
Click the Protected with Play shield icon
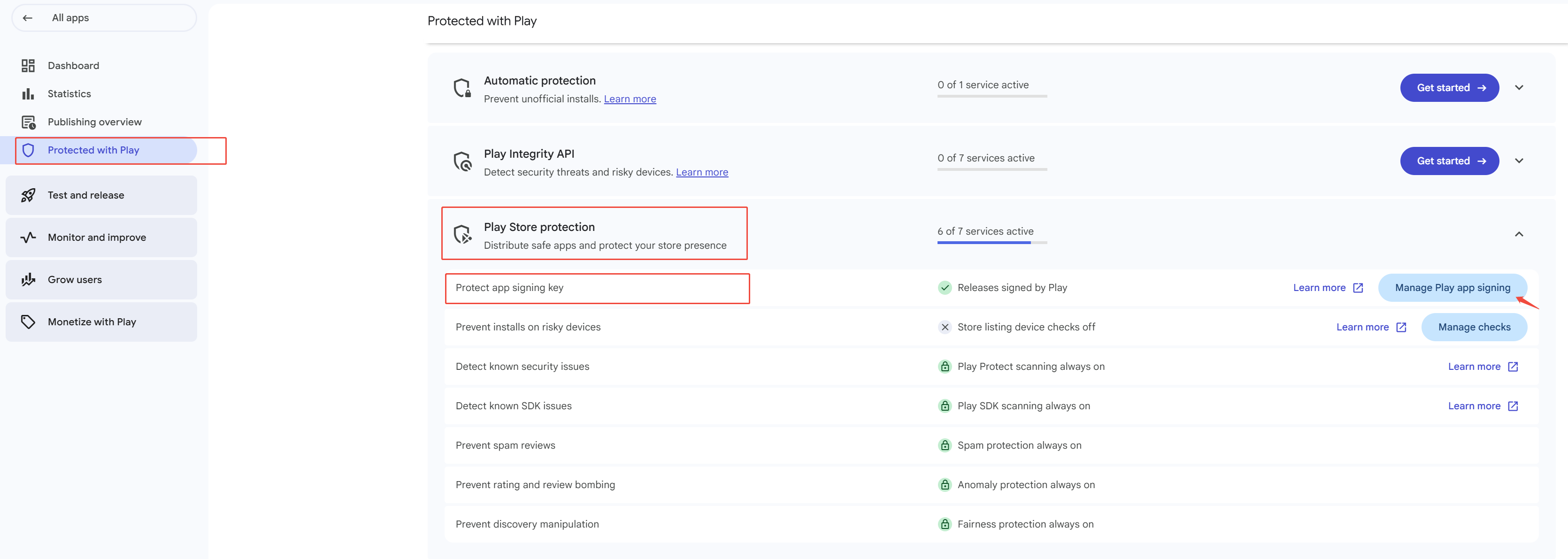[28, 150]
